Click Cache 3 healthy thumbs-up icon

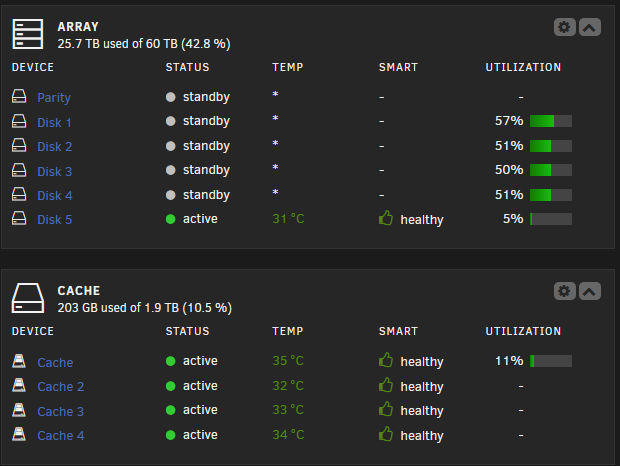click(386, 409)
